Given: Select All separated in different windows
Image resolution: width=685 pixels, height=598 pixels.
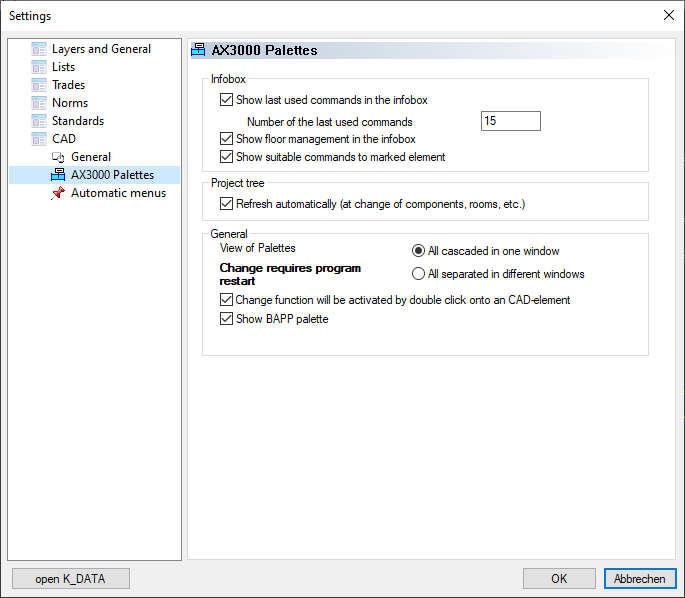Looking at the screenshot, I should click(419, 274).
